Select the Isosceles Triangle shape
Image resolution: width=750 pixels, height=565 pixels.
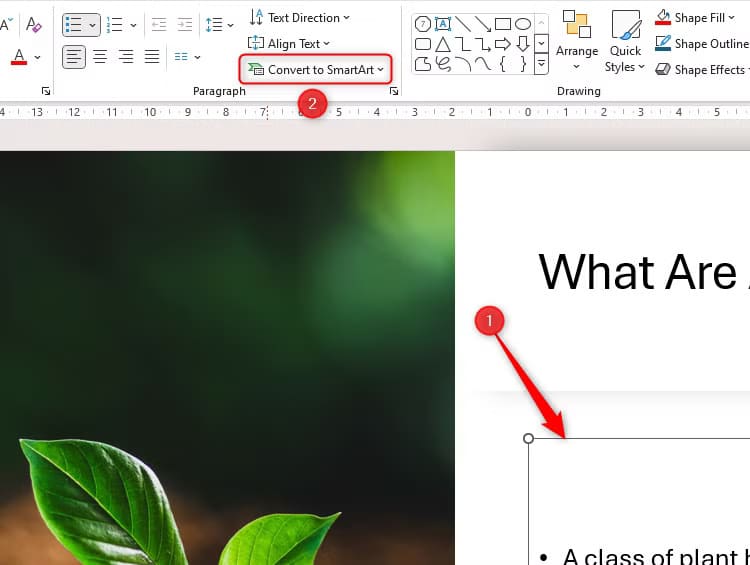[x=443, y=44]
